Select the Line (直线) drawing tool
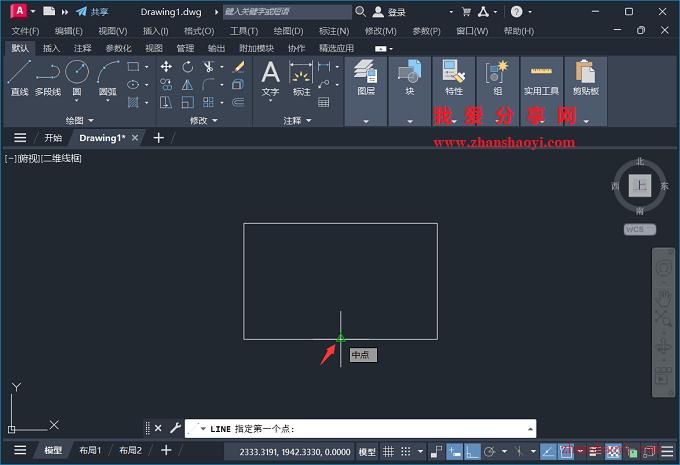This screenshot has height=465, width=680. tap(20, 78)
